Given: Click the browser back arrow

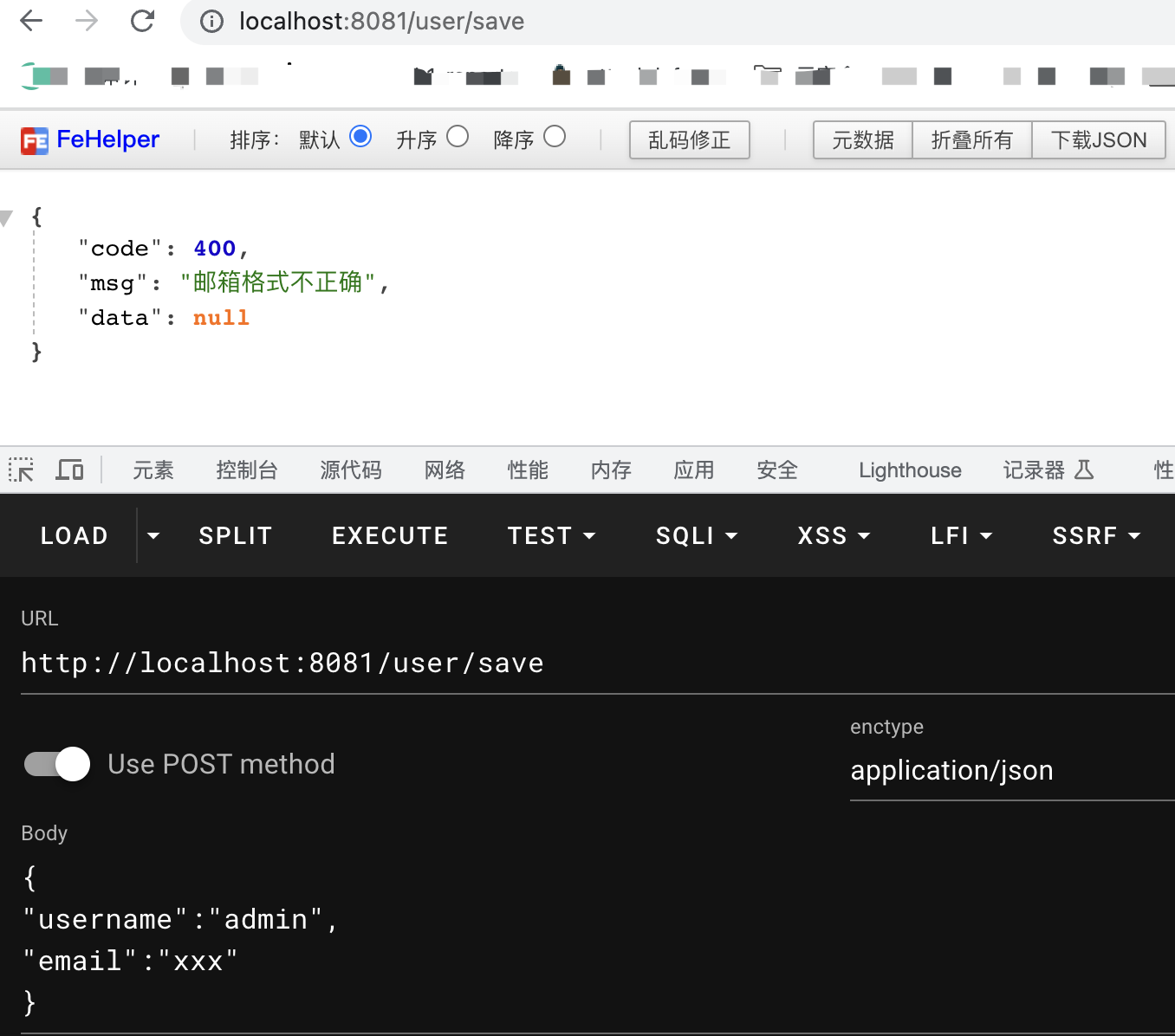Looking at the screenshot, I should coord(31,21).
